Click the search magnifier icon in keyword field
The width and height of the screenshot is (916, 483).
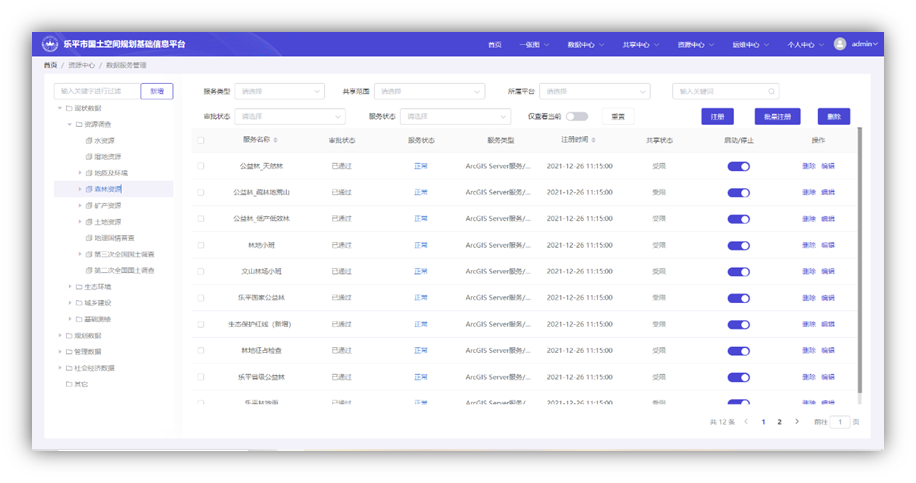click(x=770, y=91)
